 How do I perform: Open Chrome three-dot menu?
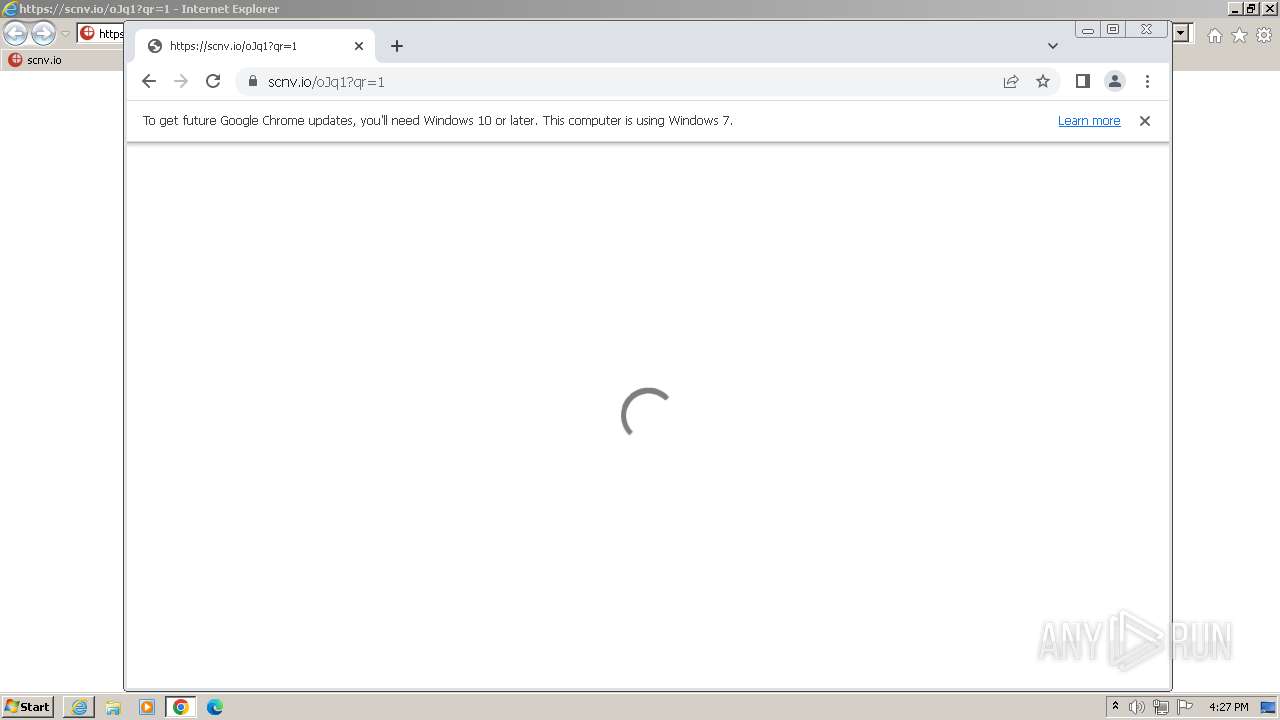coord(1147,82)
